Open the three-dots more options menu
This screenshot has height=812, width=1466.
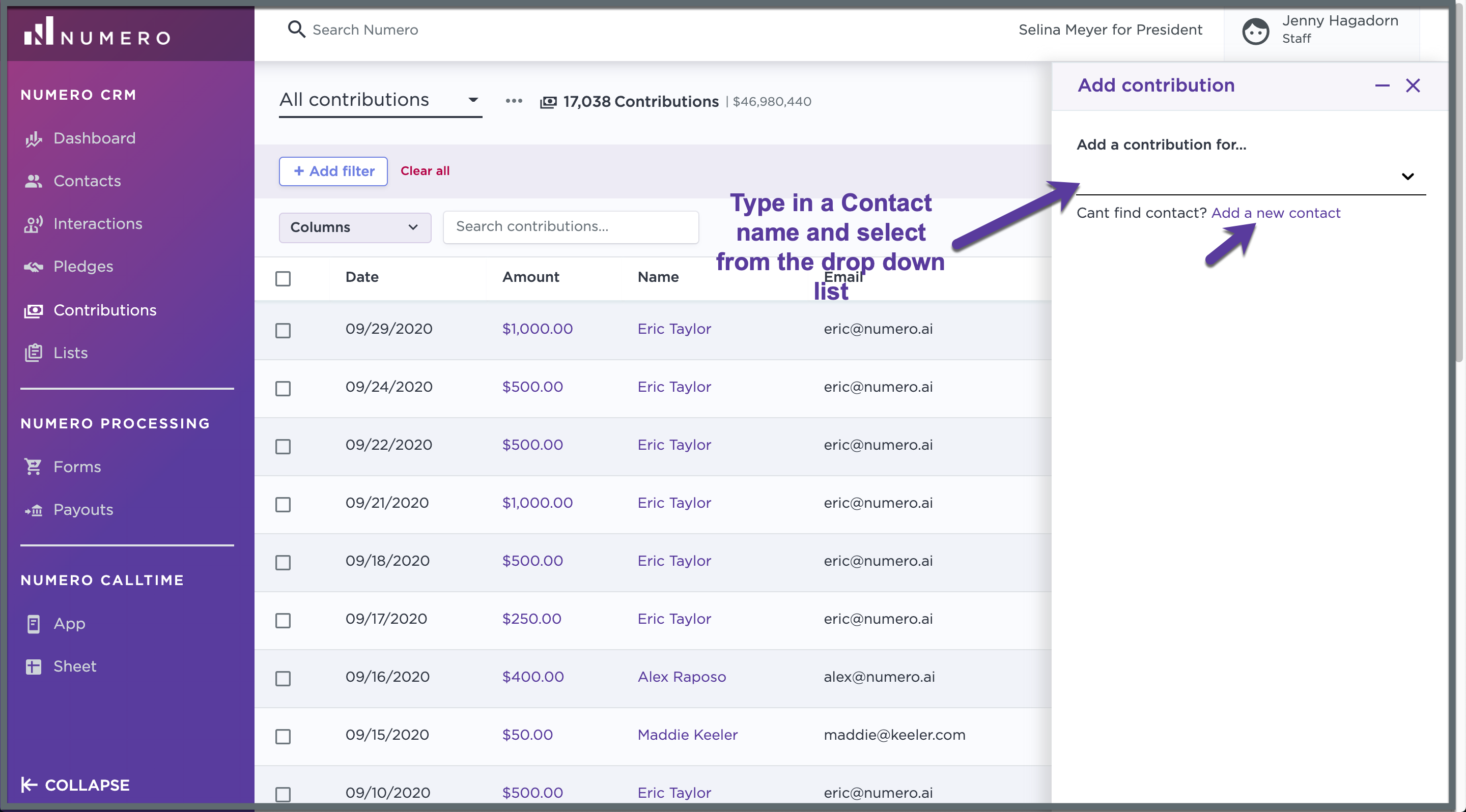pos(513,101)
